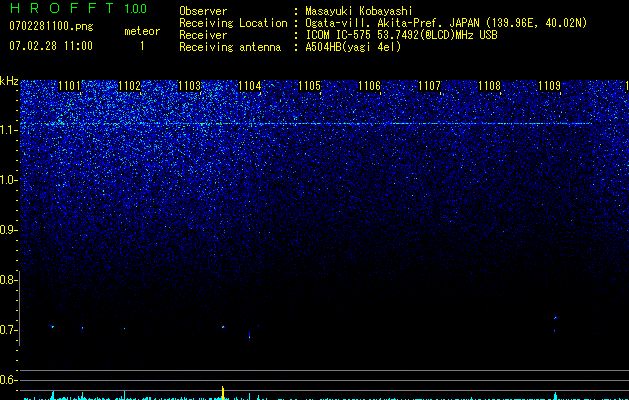629x400 pixels.
Task: Click the 1.1 kHz frequency axis label
Action: [8, 130]
